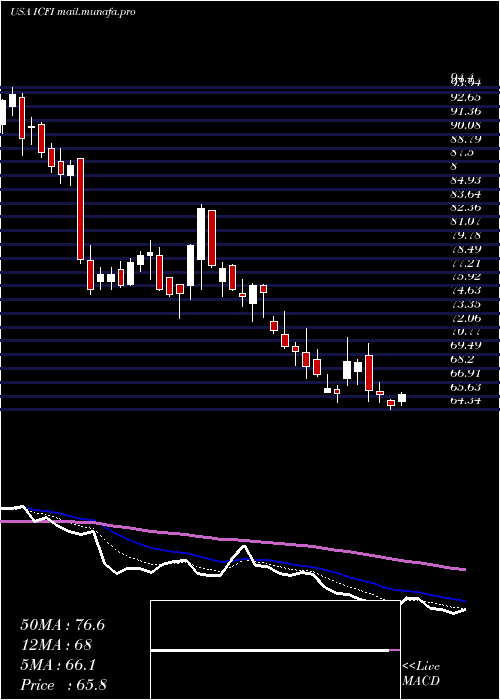Click the 82.36 price axis label
This screenshot has height=700, width=500.
click(466, 208)
